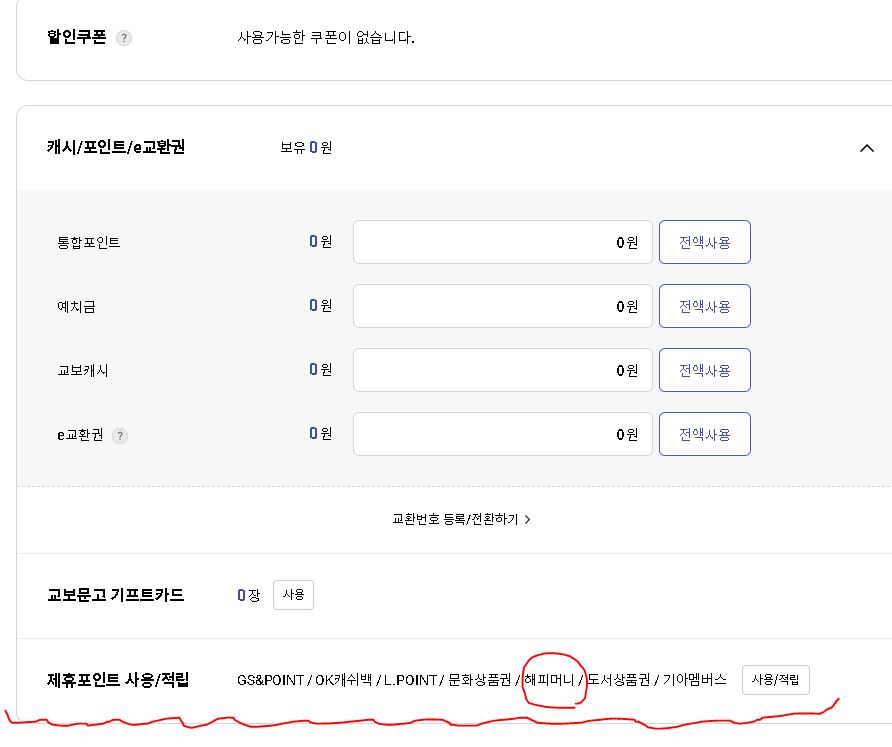Focus the 교보캐시 amount input field

tap(502, 370)
